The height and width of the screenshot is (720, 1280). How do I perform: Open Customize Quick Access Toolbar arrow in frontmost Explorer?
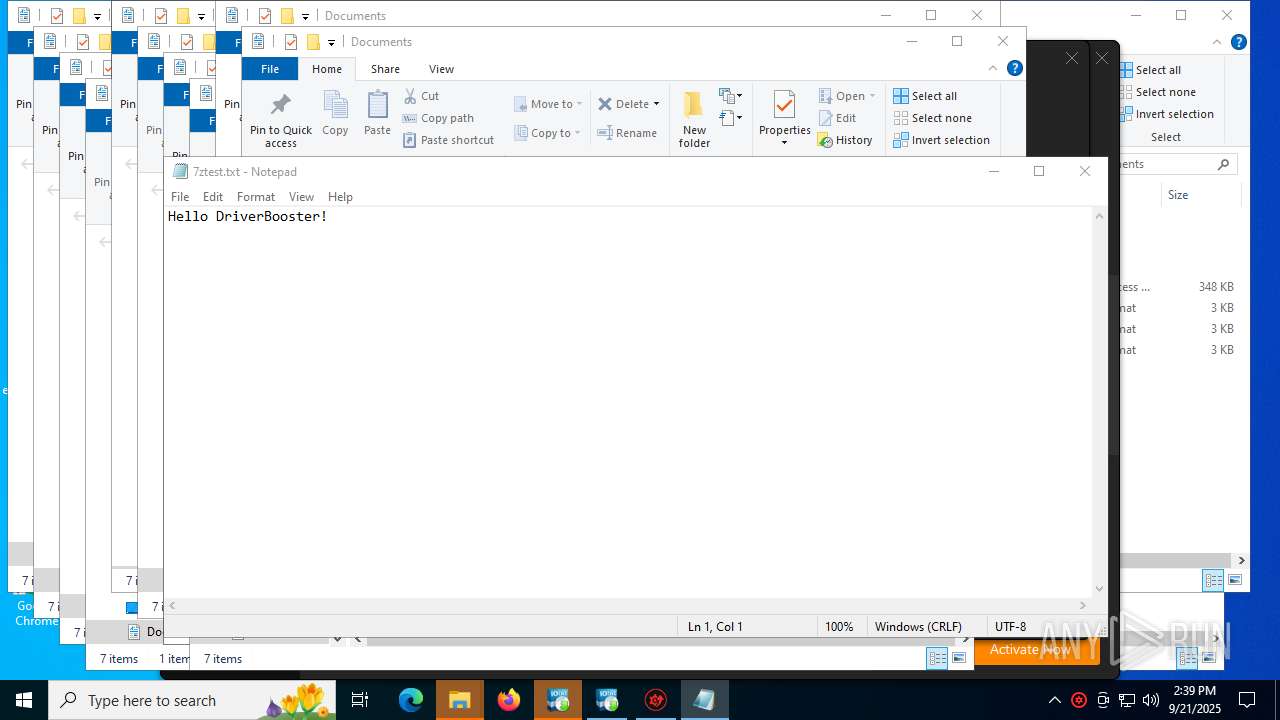[331, 43]
